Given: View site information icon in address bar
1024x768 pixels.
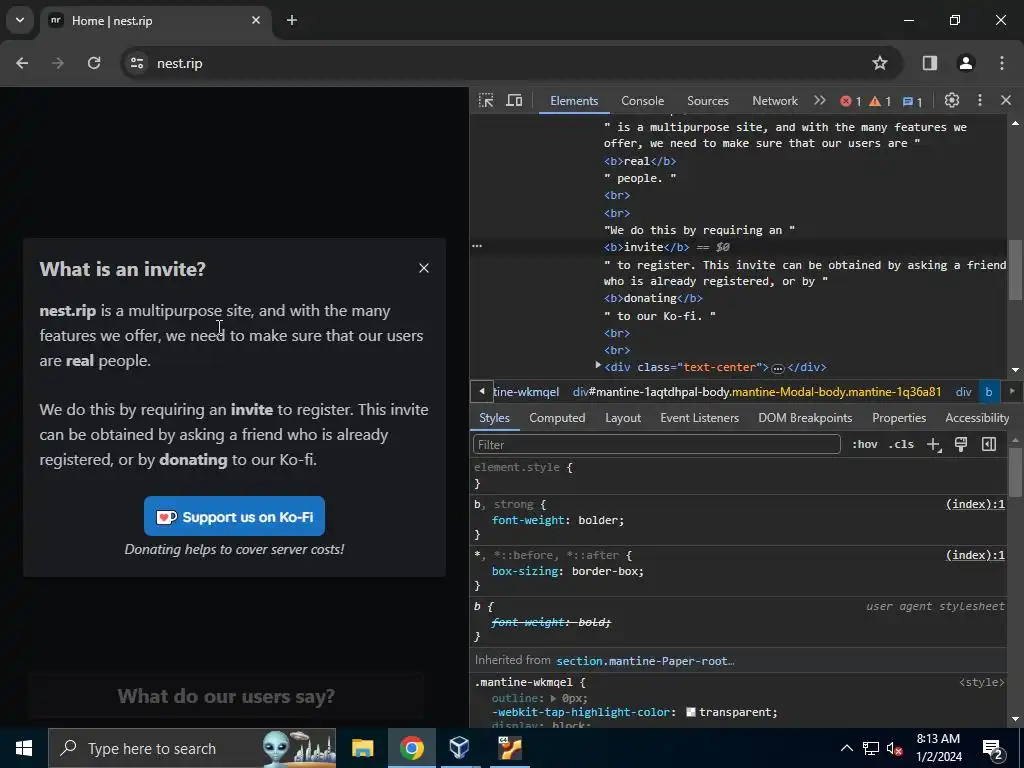Looking at the screenshot, I should pyautogui.click(x=137, y=63).
